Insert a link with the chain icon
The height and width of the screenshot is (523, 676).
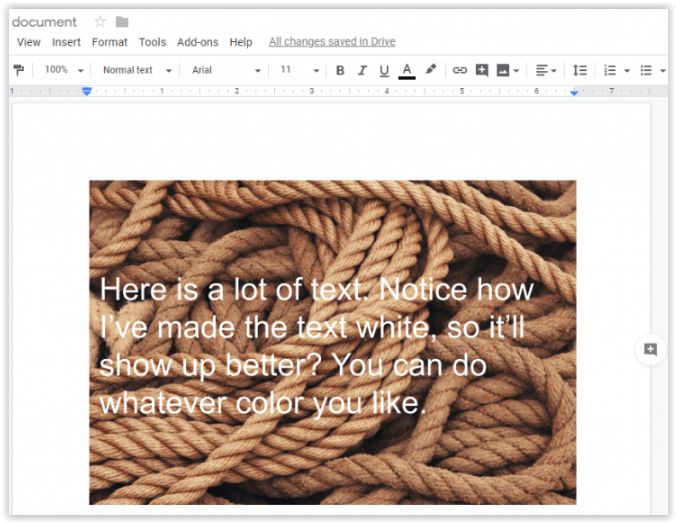(460, 70)
